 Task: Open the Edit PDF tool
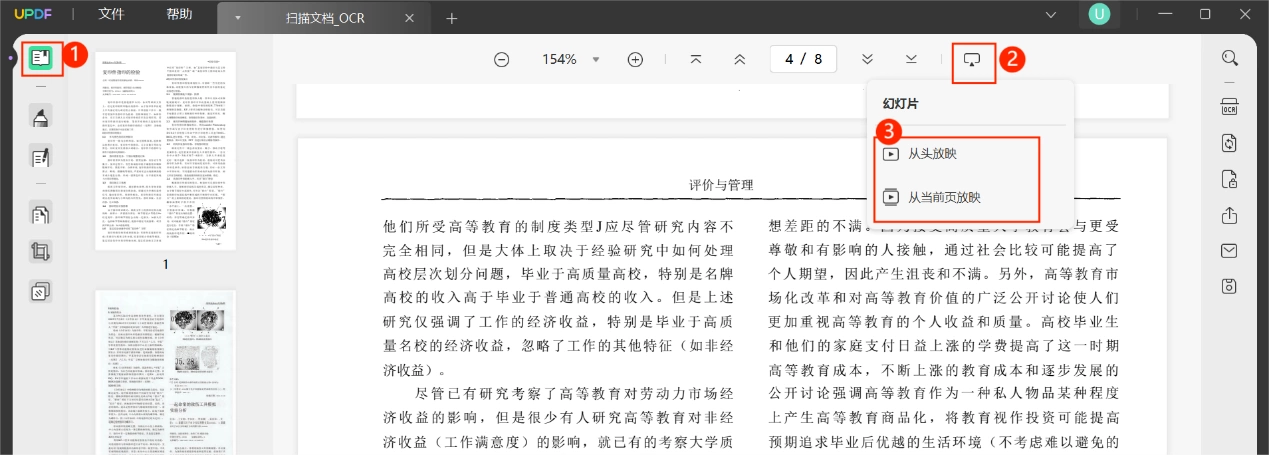tap(41, 157)
